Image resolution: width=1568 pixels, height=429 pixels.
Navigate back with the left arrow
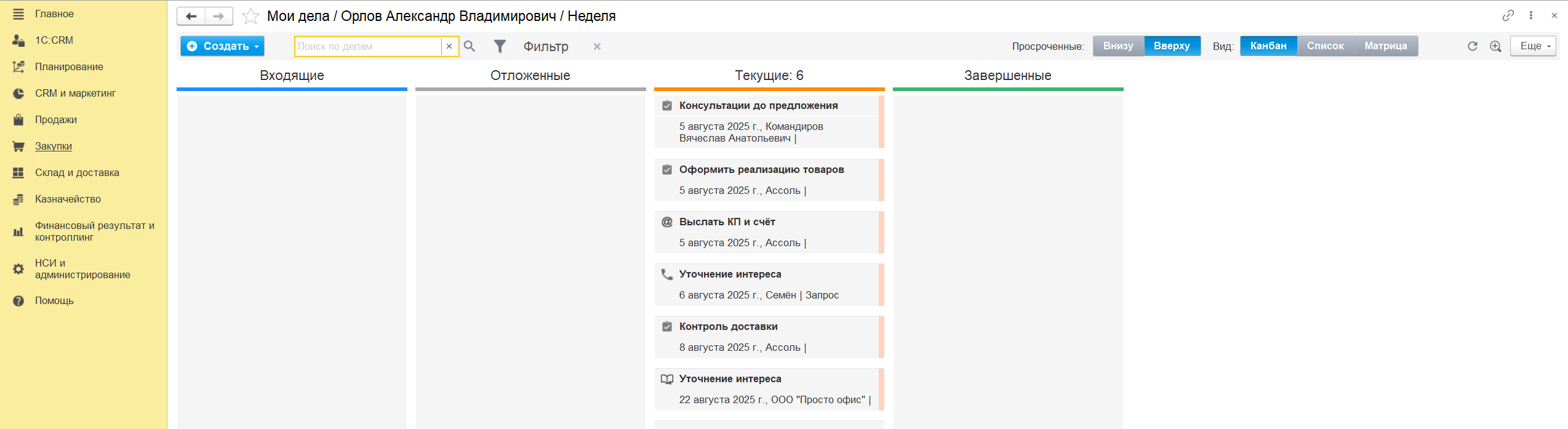pyautogui.click(x=191, y=16)
